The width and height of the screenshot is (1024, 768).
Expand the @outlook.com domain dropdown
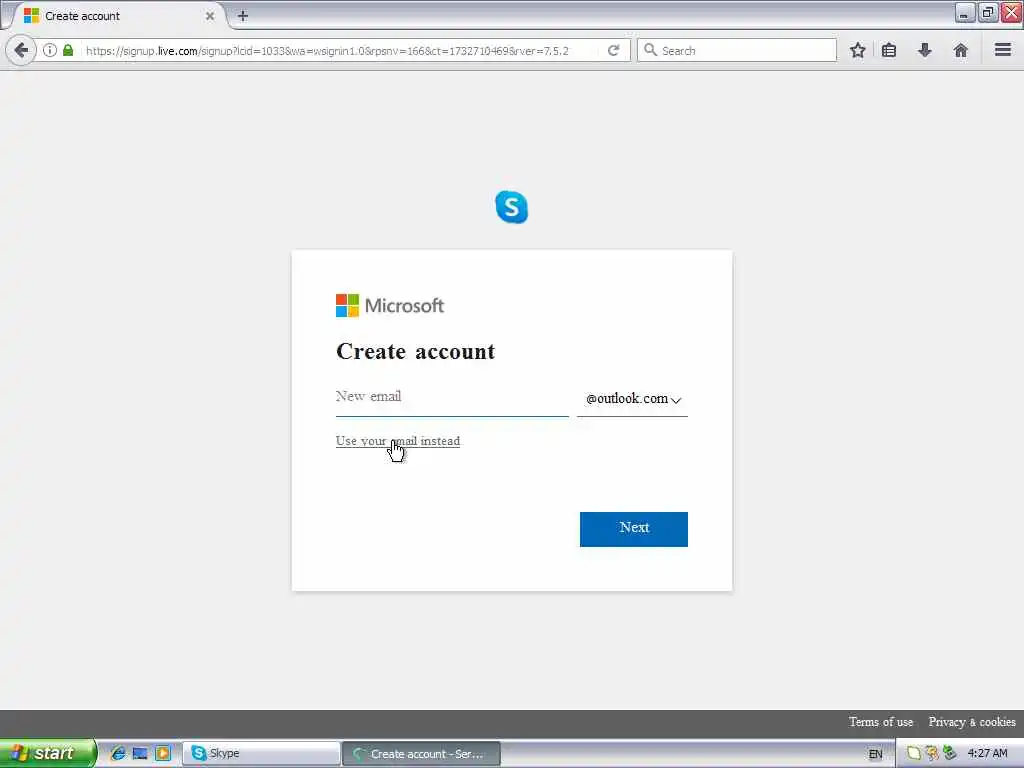pyautogui.click(x=632, y=398)
